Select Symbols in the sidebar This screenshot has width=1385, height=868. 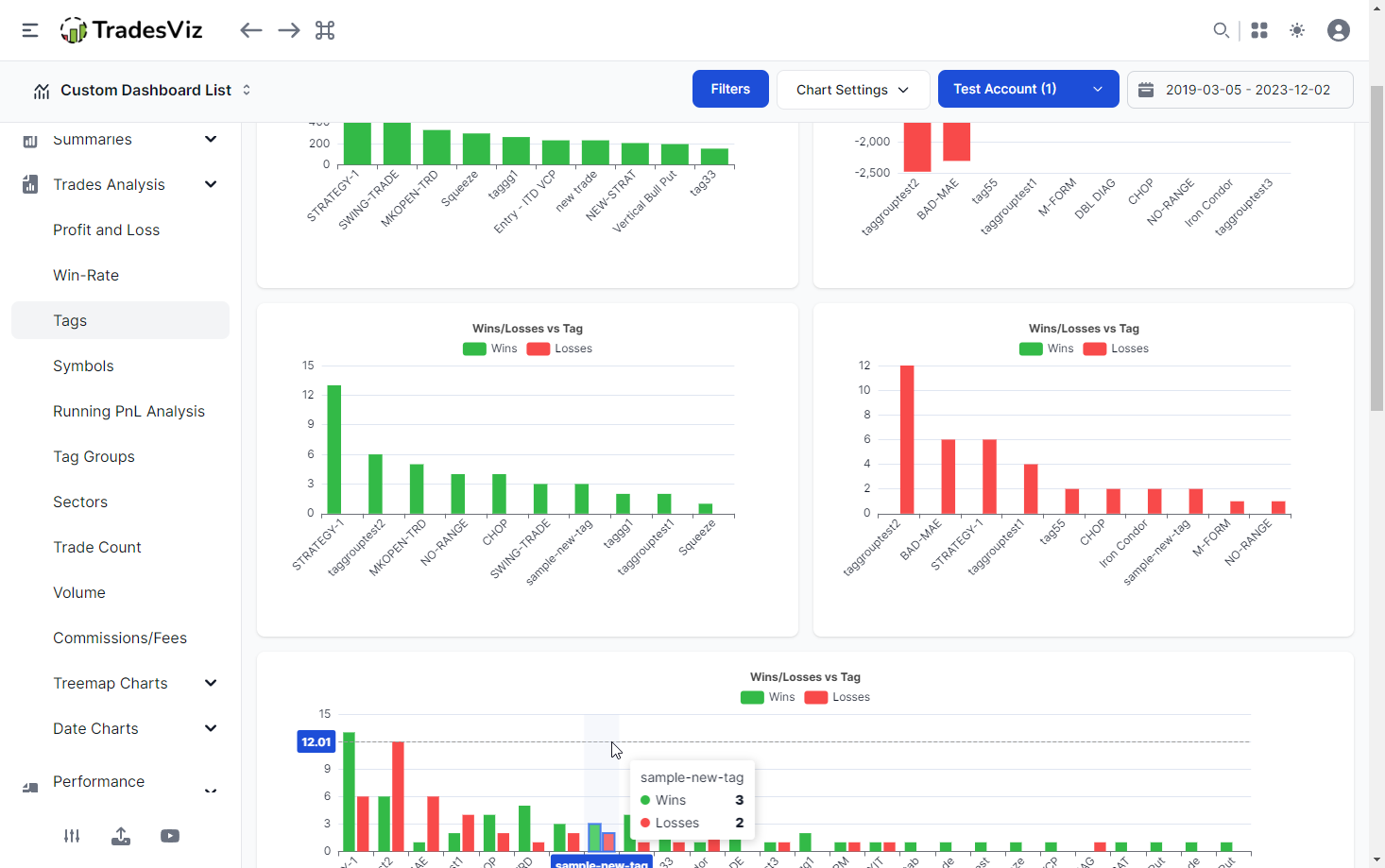tap(83, 366)
